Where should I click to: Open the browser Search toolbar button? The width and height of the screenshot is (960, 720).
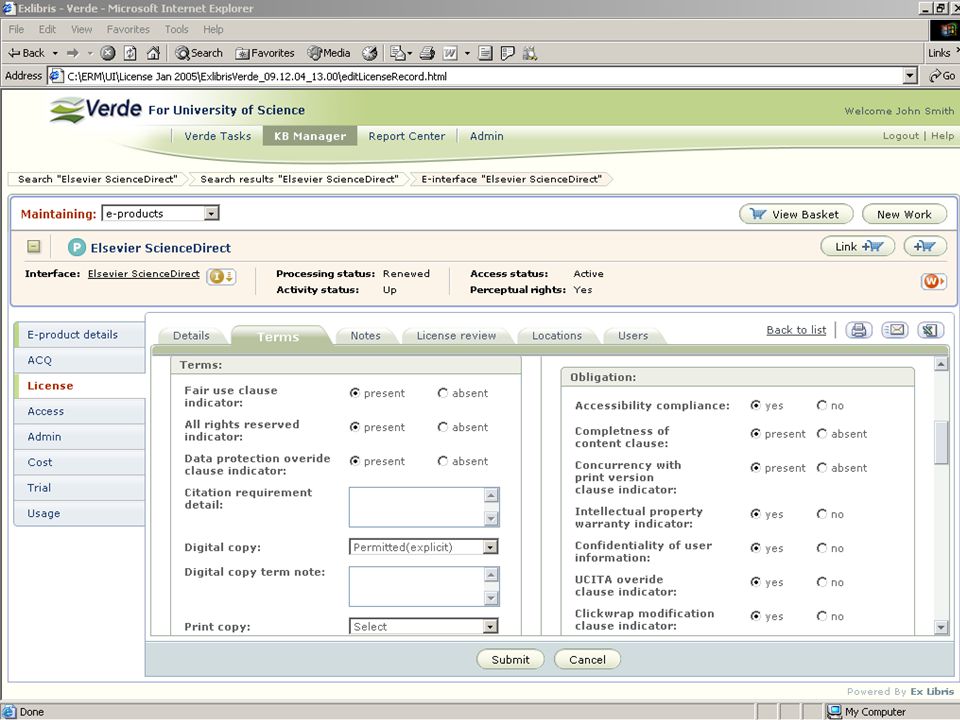[198, 53]
